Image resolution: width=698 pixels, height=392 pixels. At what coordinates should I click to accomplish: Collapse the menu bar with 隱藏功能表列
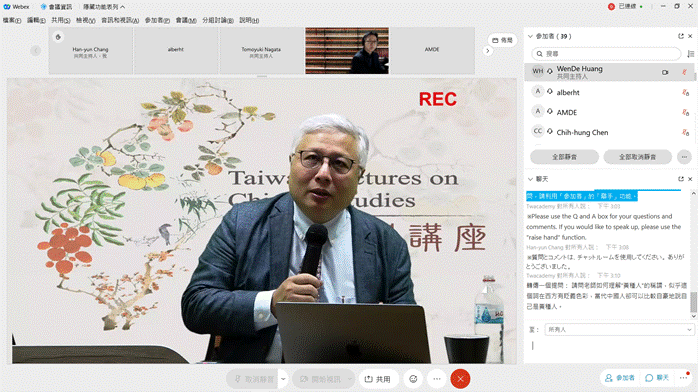[104, 7]
